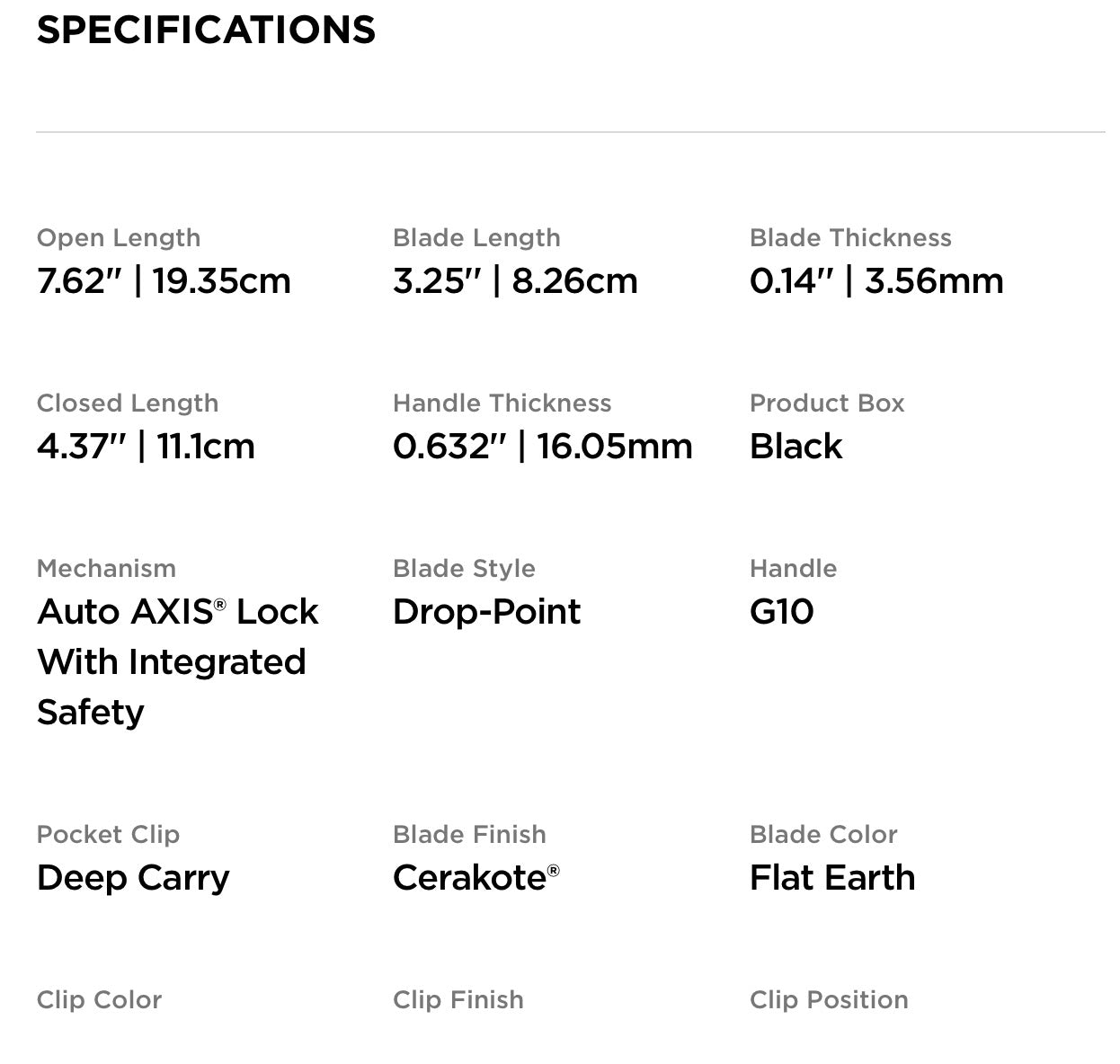
Task: Select the Blade Finish label
Action: click(469, 835)
